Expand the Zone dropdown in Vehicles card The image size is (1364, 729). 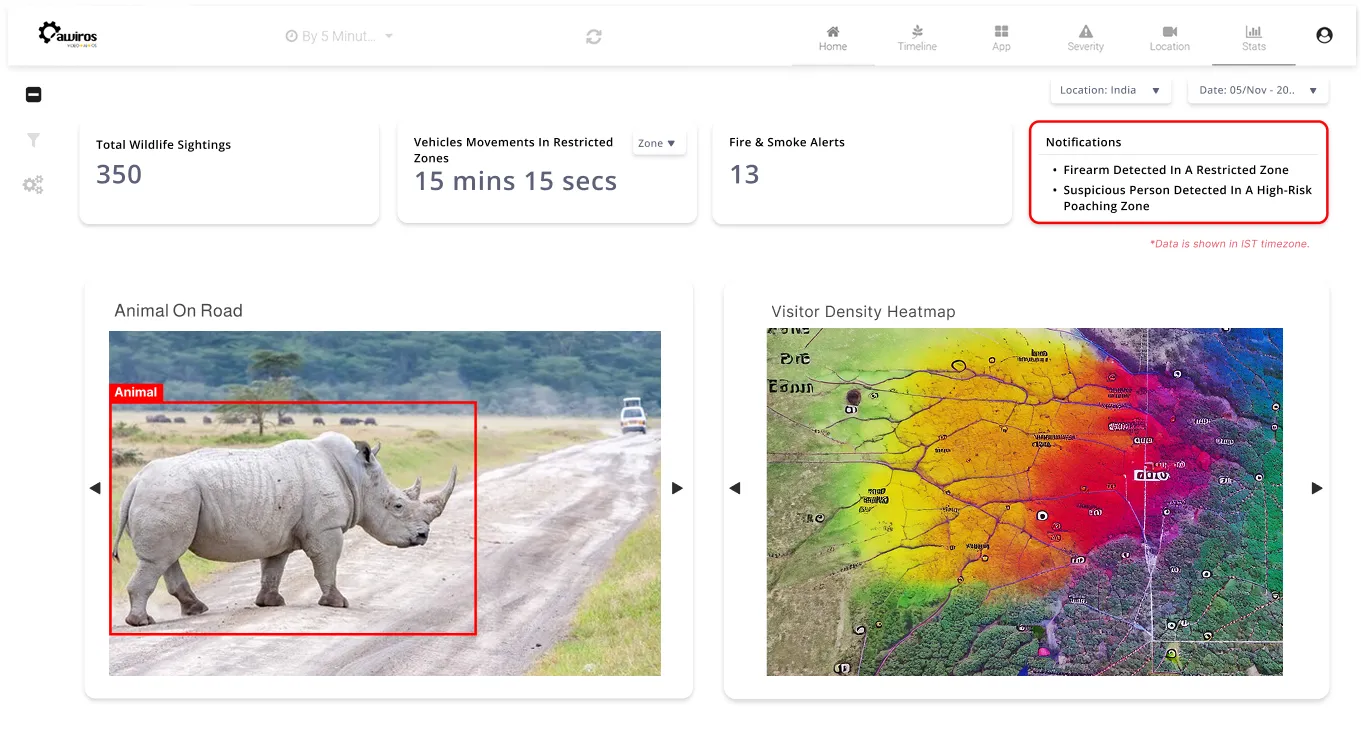click(x=658, y=143)
